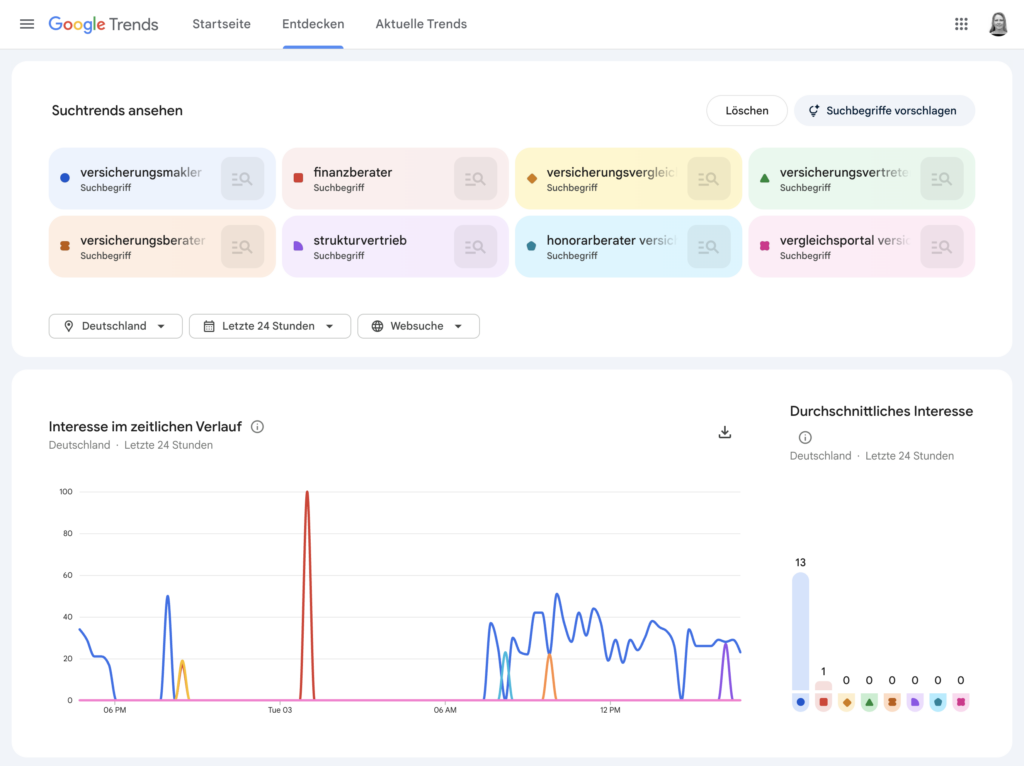Open the Deutschland region dropdown

[115, 326]
